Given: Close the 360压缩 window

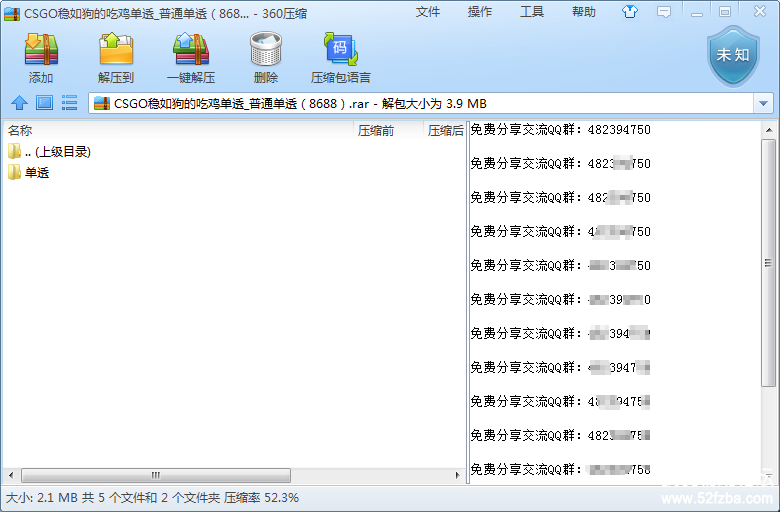Looking at the screenshot, I should (x=760, y=11).
